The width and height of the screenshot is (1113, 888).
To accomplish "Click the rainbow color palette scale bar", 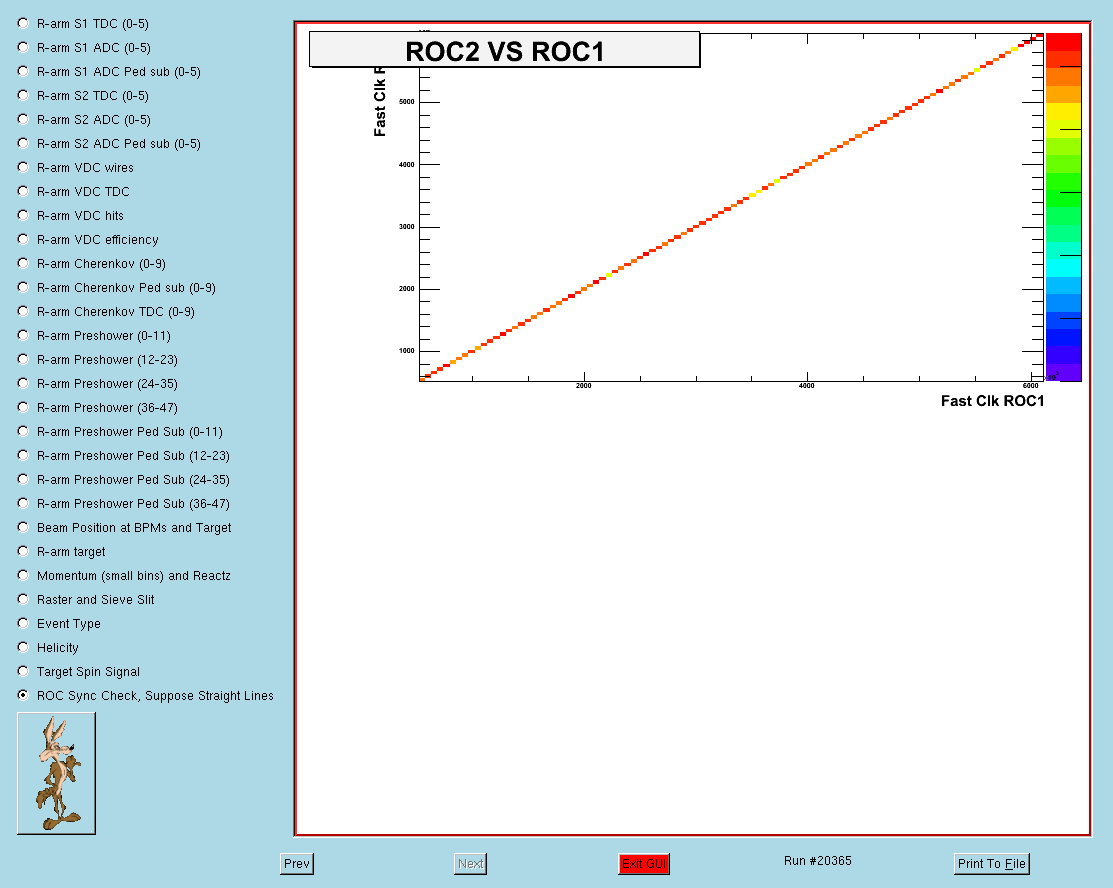I will [x=1063, y=207].
